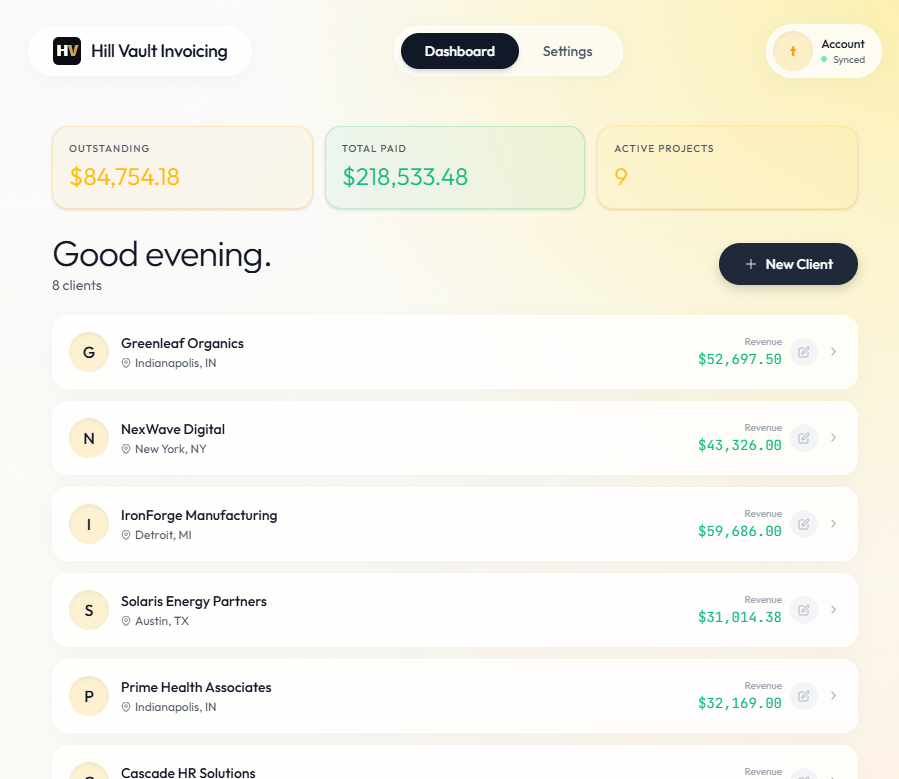Click the Outstanding $84,754.18 card
Screen dimensions: 899x779
point(182,167)
